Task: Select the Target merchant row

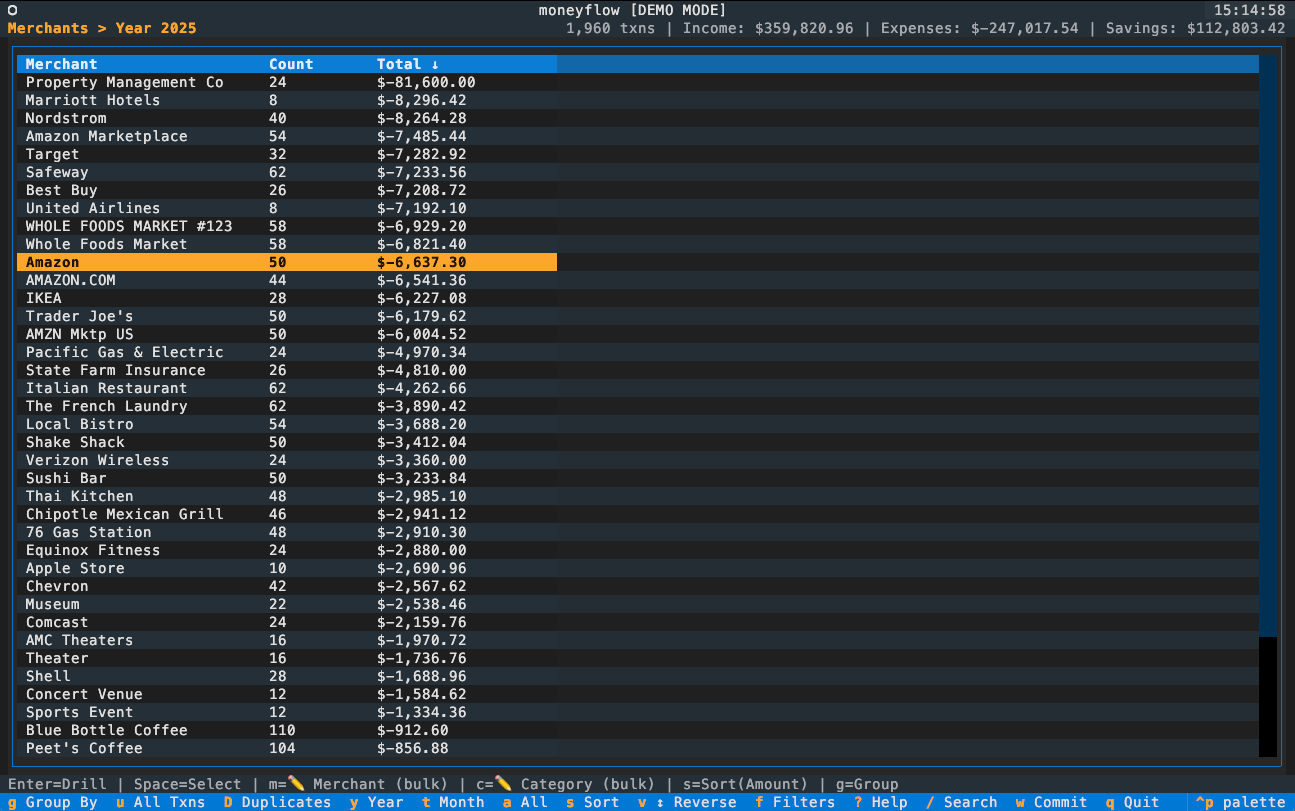Action: click(x=287, y=154)
